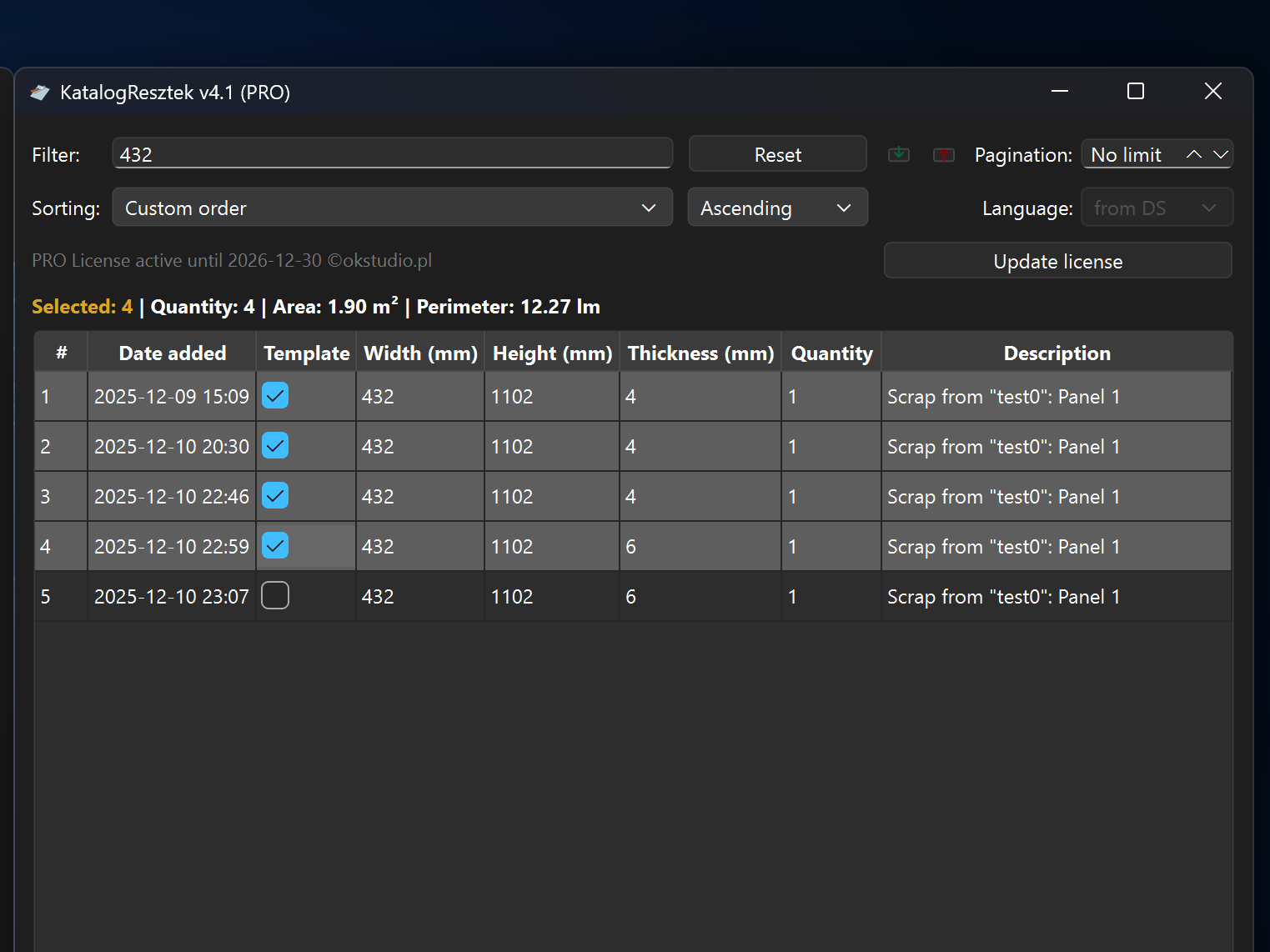Click the red up-arrow export icon
Image resolution: width=1270 pixels, height=952 pixels.
943,155
